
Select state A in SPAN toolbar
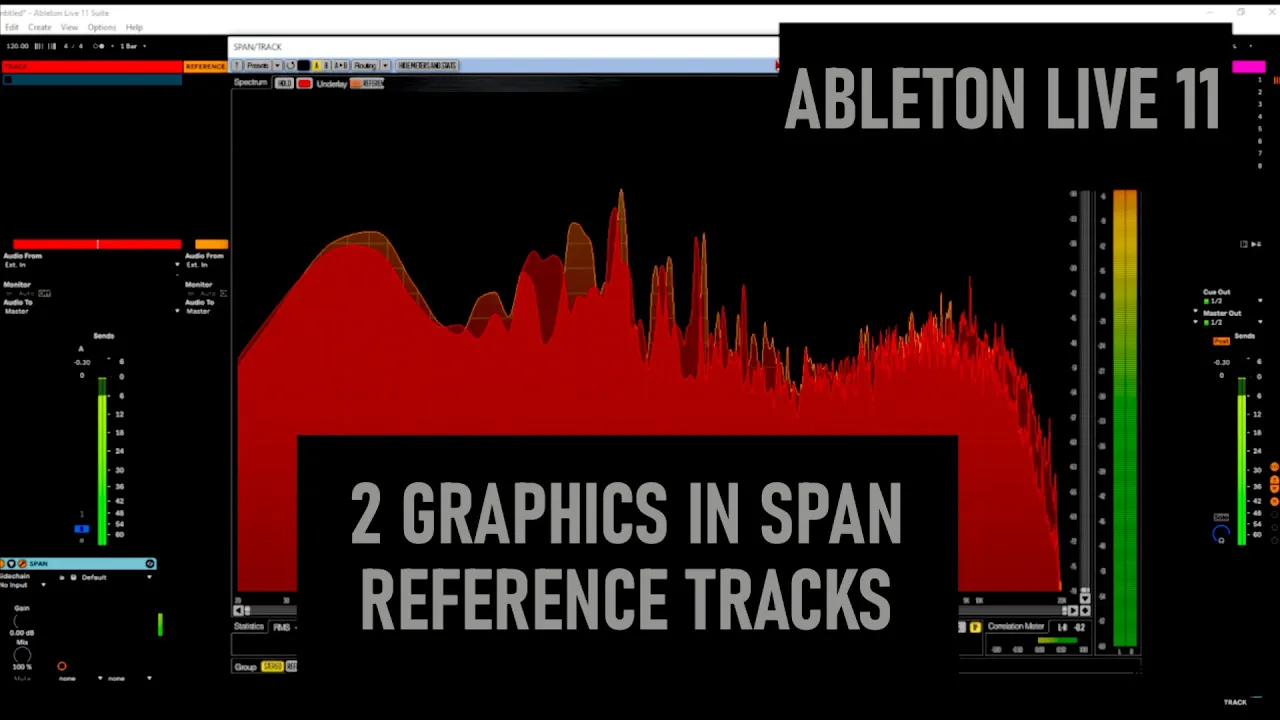317,65
